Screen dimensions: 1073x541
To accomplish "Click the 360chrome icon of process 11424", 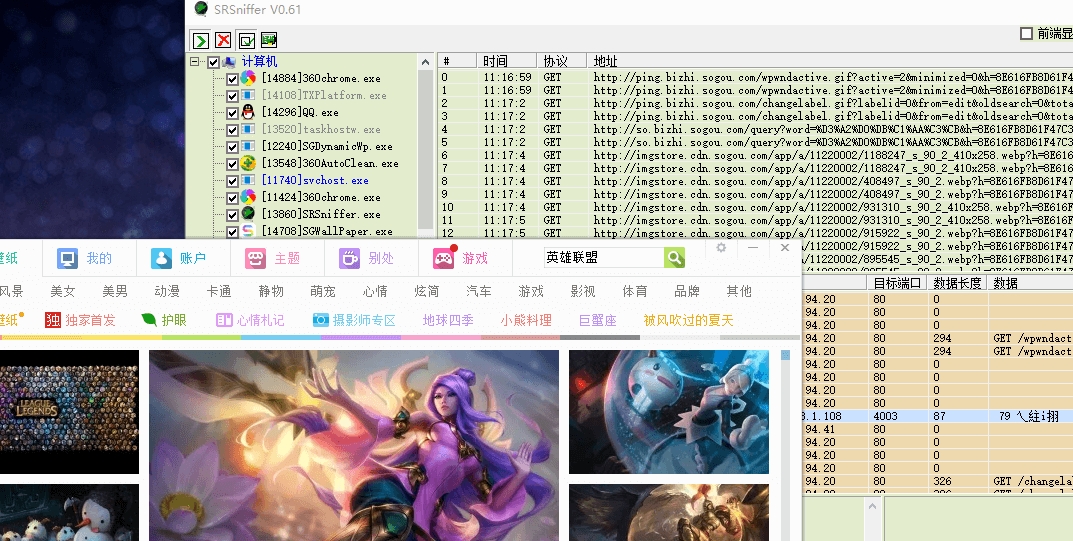I will click(x=248, y=197).
